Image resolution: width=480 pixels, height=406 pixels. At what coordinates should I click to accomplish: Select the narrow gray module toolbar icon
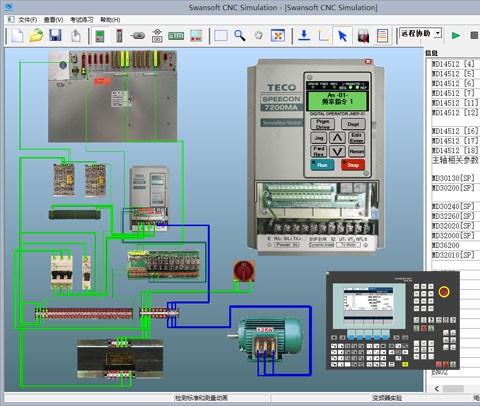coord(119,36)
